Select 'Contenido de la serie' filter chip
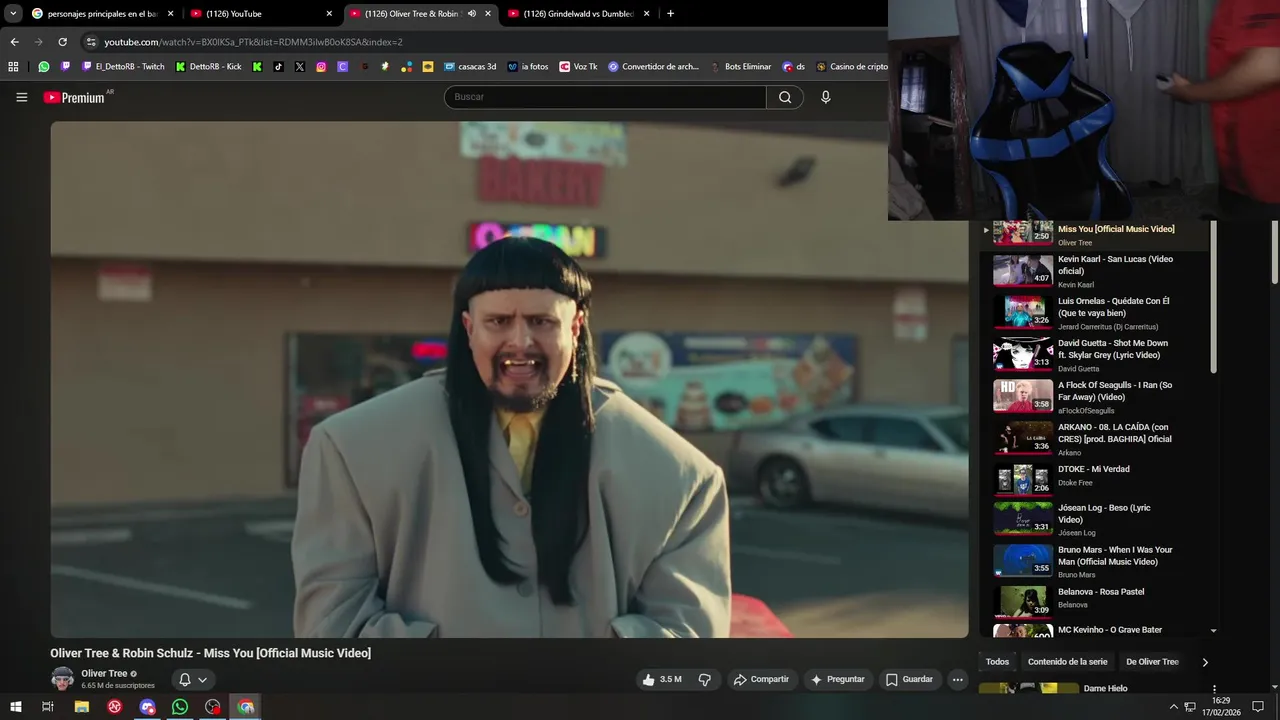 click(x=1067, y=662)
